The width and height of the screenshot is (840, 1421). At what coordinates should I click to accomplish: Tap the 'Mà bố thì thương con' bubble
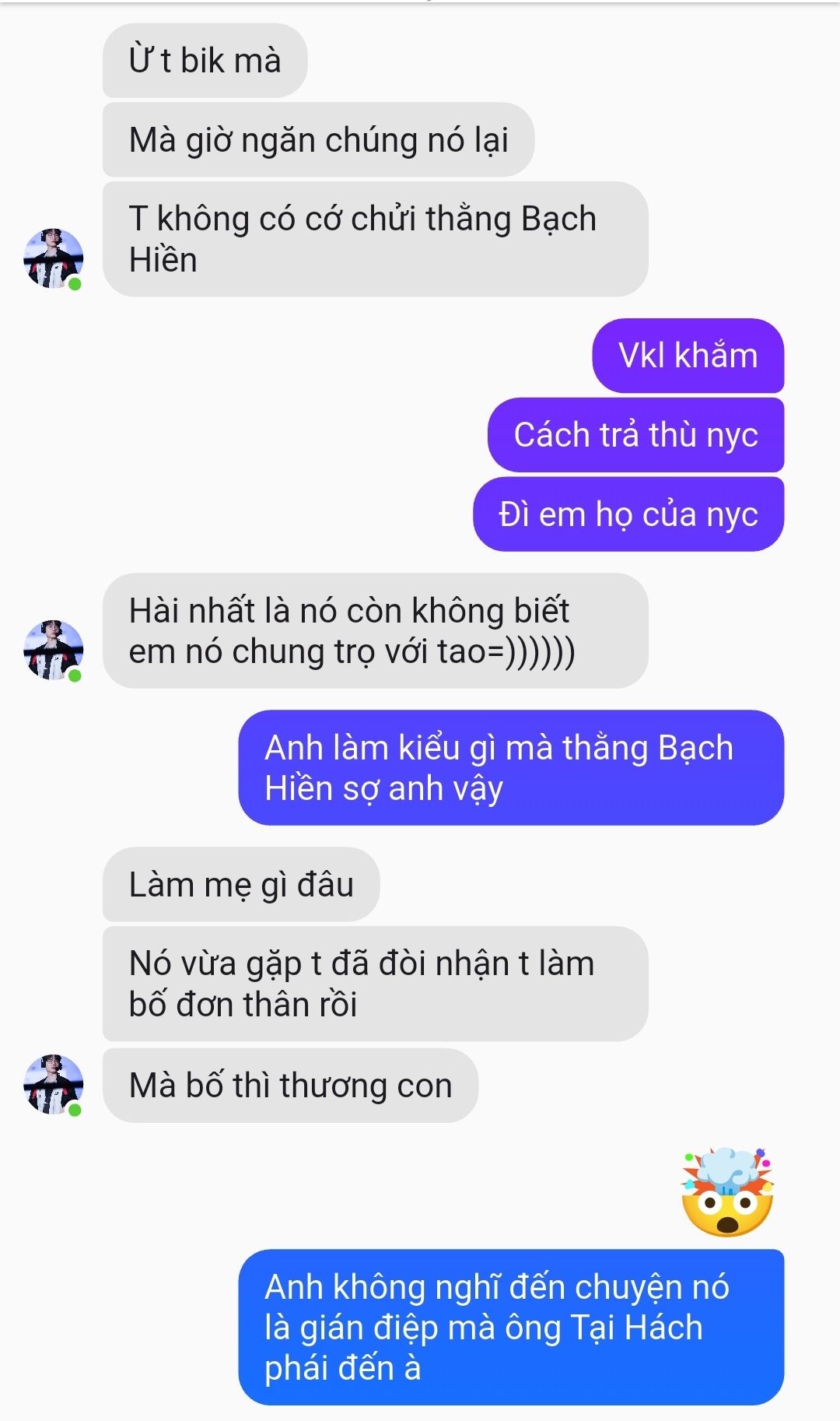(290, 1086)
